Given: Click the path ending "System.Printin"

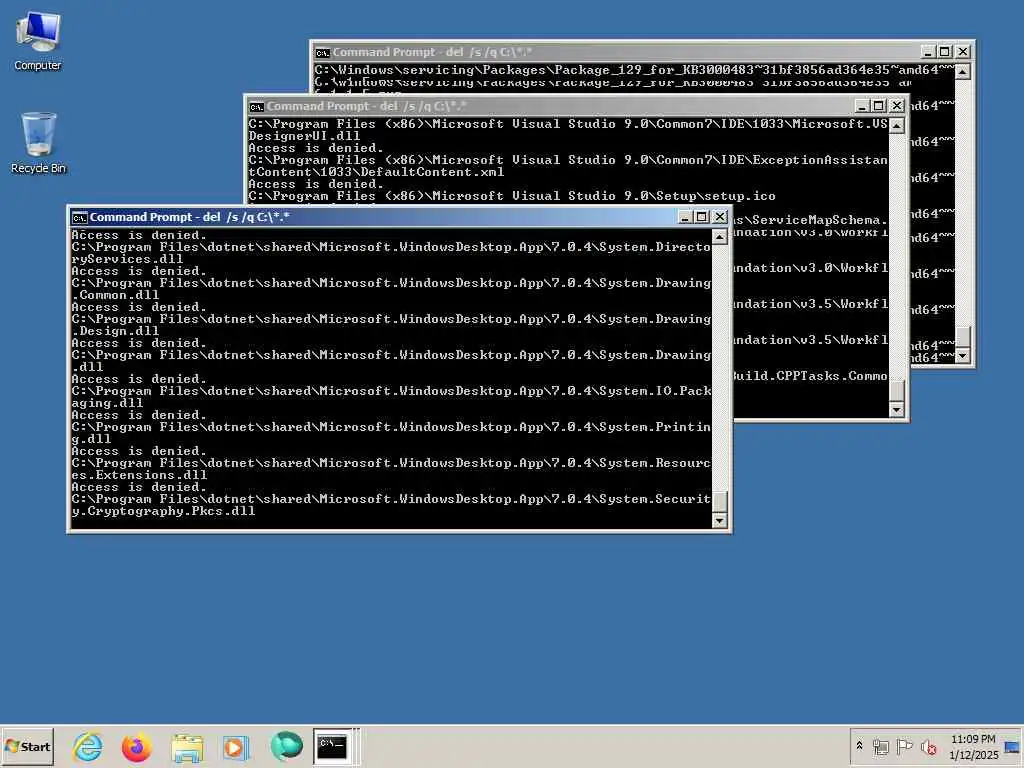Looking at the screenshot, I should click(391, 426).
